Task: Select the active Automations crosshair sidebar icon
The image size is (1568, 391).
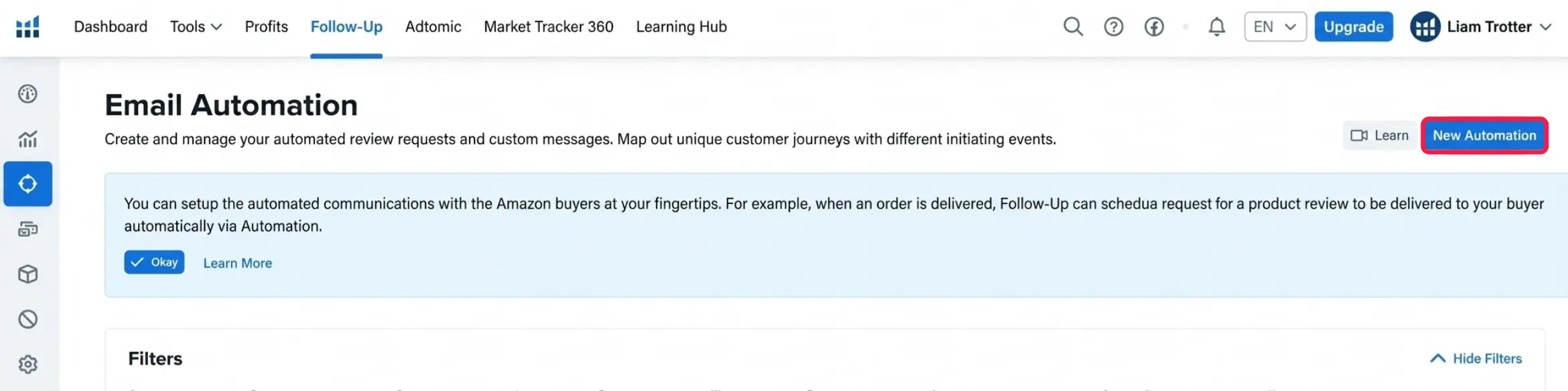Action: tap(27, 183)
